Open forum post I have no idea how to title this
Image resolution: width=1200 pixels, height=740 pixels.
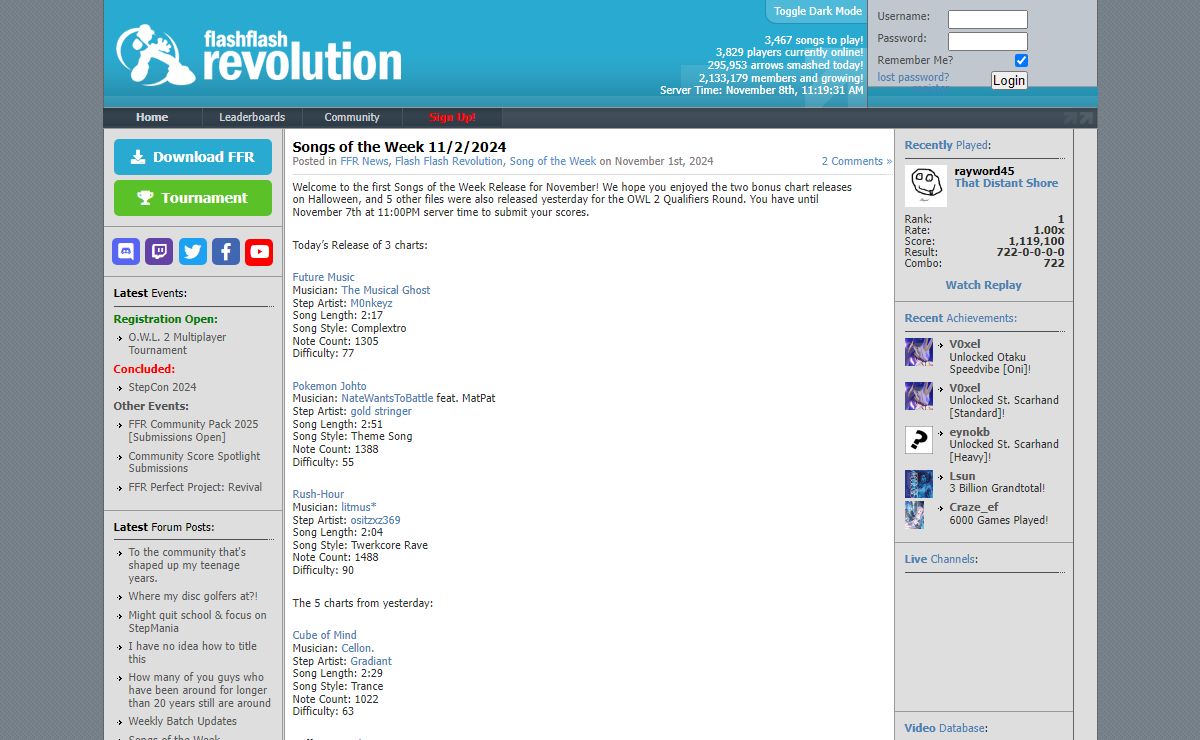click(x=192, y=653)
